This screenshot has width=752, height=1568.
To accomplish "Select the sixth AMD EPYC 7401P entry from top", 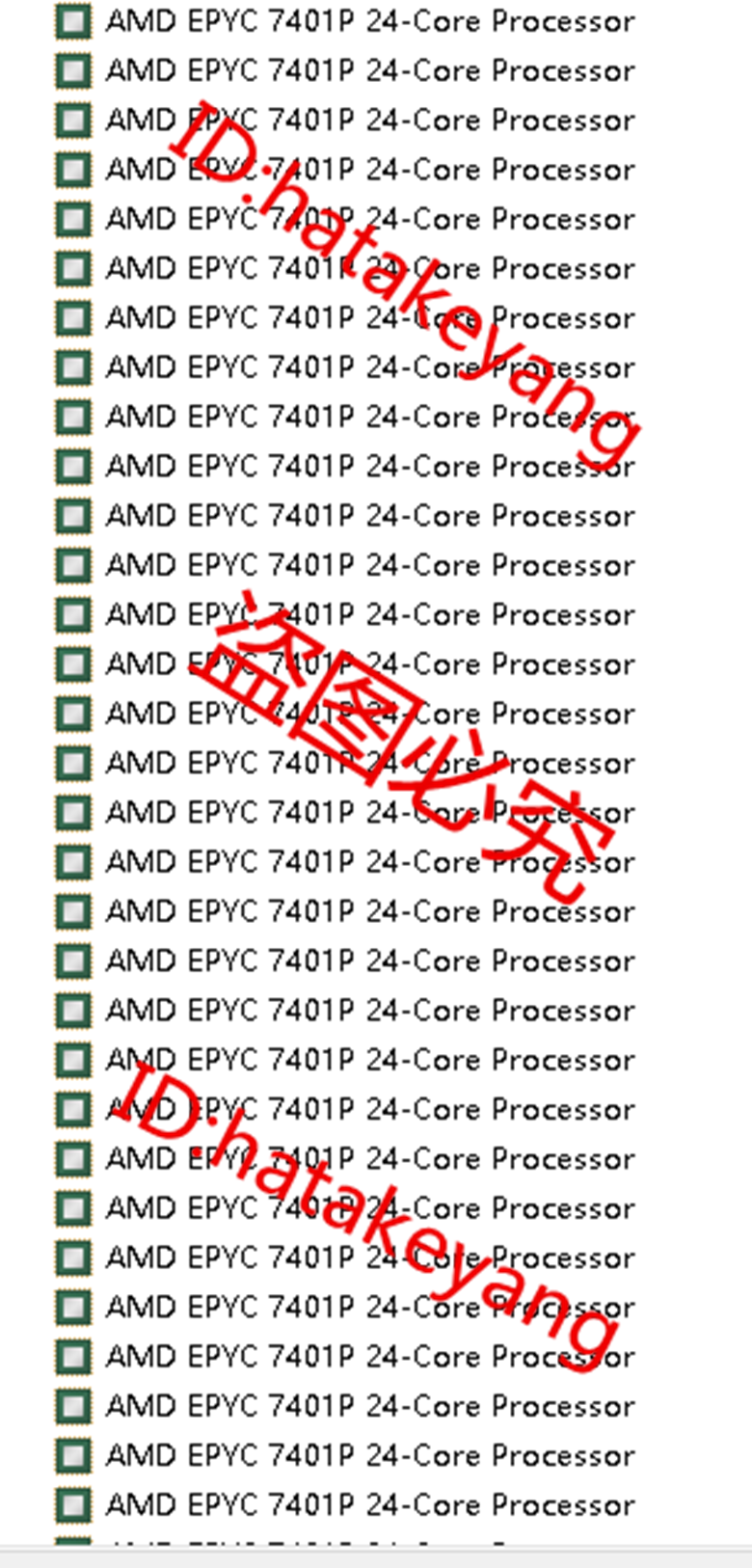I will [x=370, y=269].
